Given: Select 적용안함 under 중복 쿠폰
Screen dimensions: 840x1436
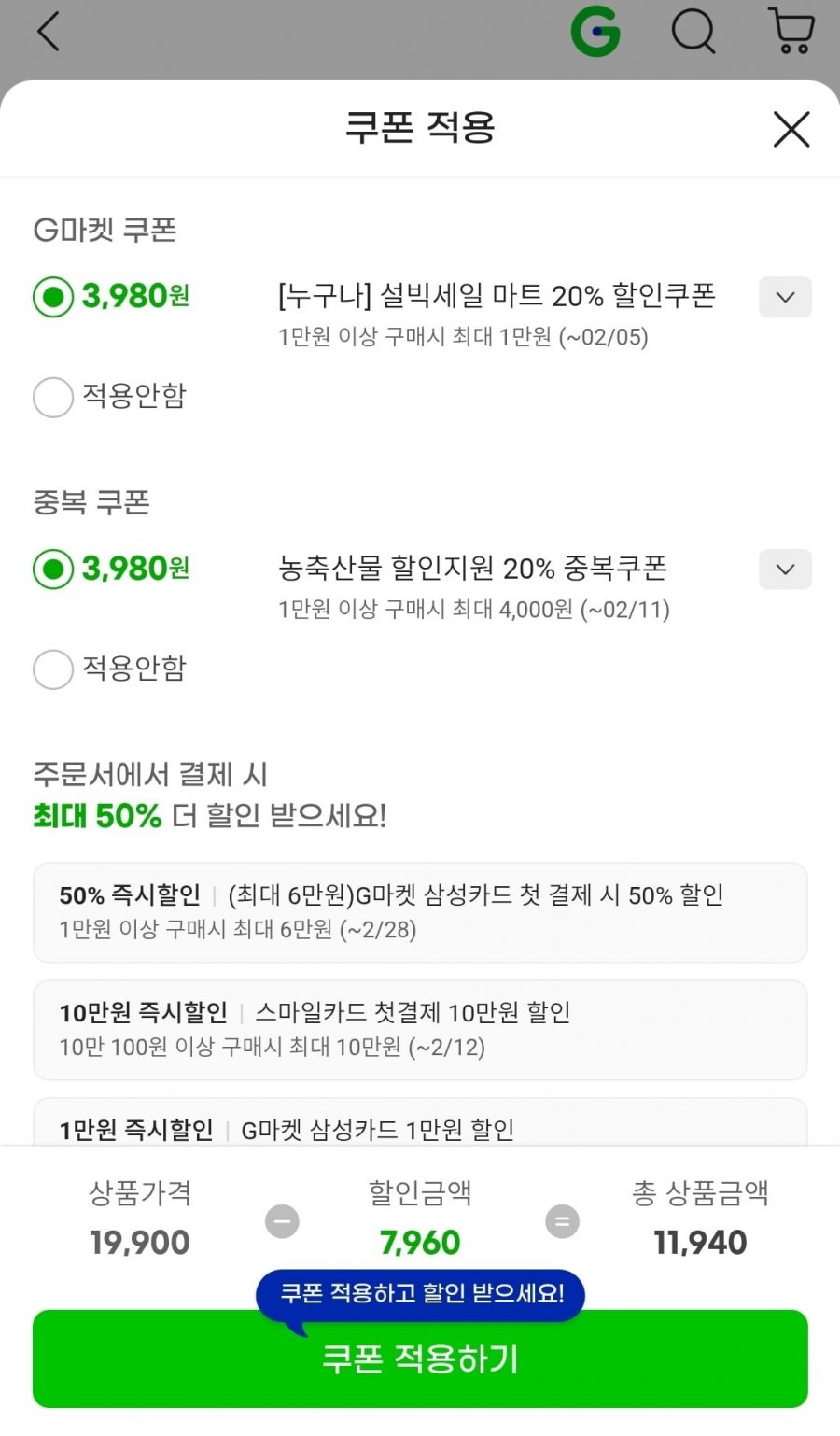Looking at the screenshot, I should pyautogui.click(x=53, y=669).
